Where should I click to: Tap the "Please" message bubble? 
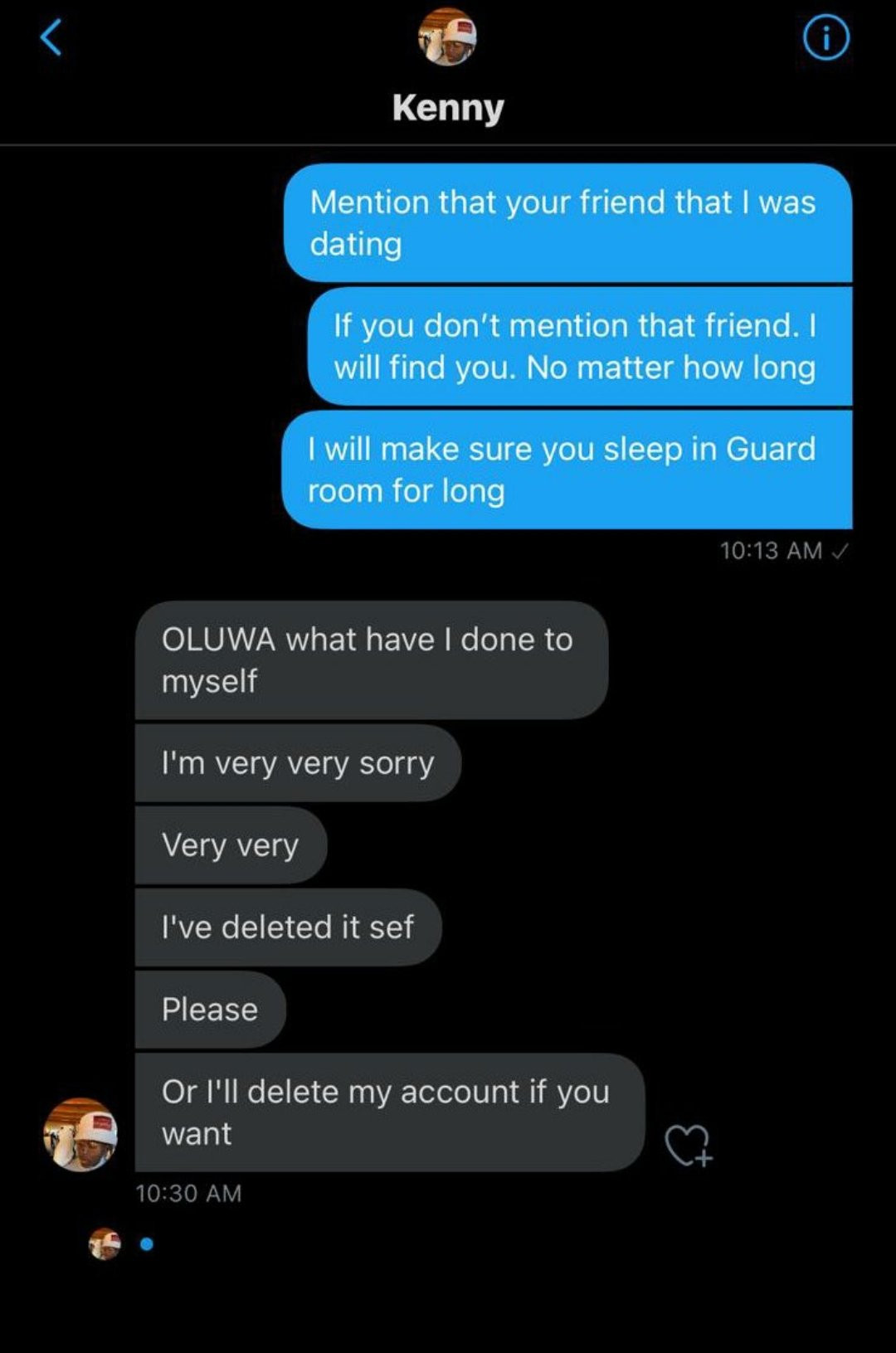(210, 1010)
